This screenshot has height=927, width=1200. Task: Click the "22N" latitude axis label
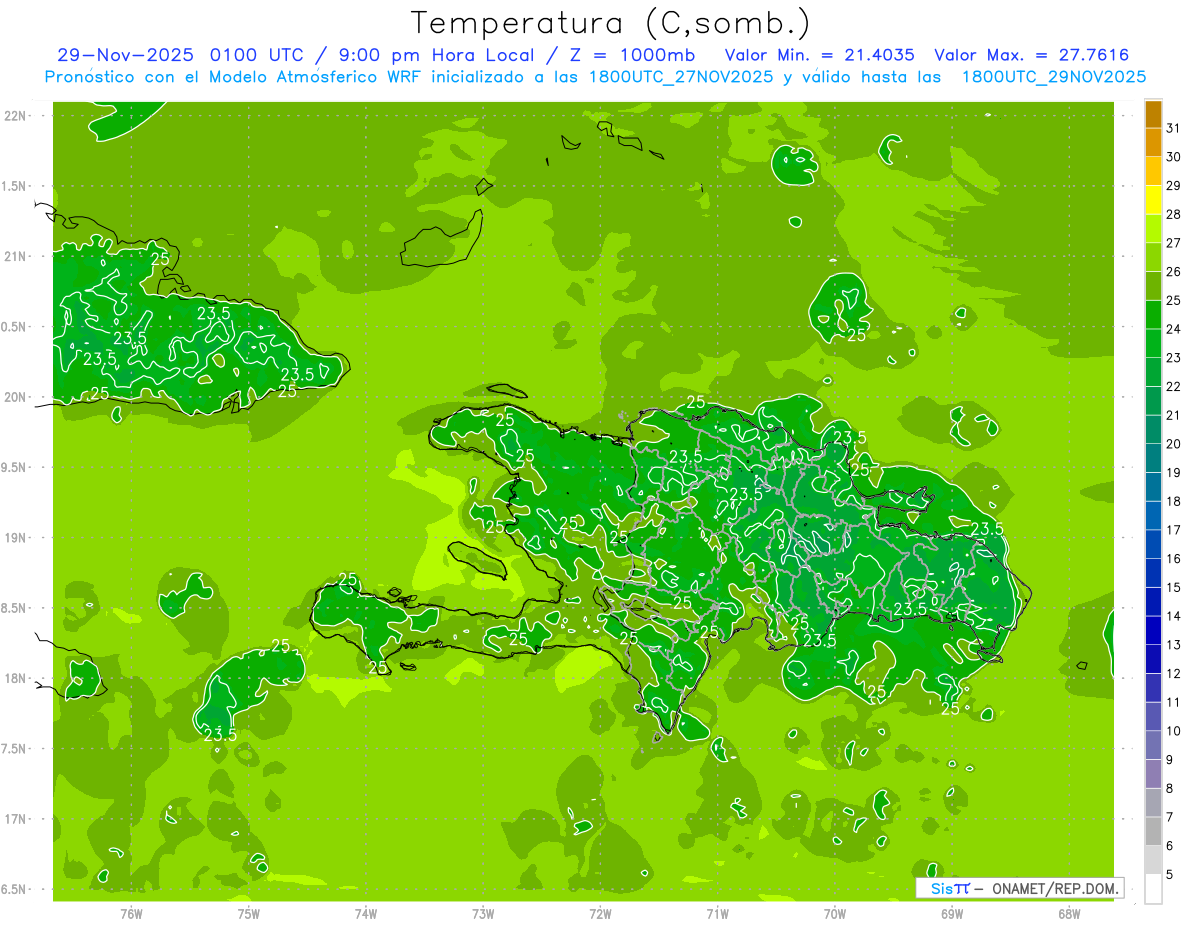(x=17, y=116)
